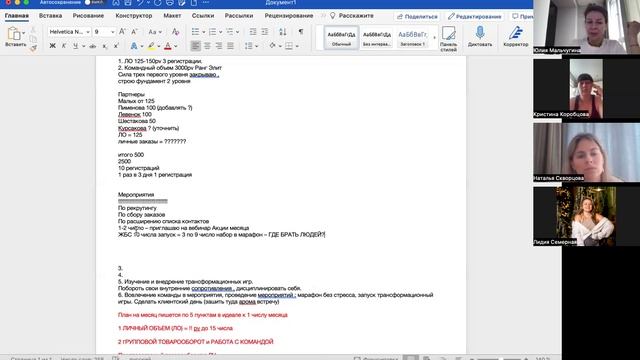Image resolution: width=640 pixels, height=360 pixels.
Task: Select Юлия Мальчугина's video thumbnail
Action: point(586,27)
